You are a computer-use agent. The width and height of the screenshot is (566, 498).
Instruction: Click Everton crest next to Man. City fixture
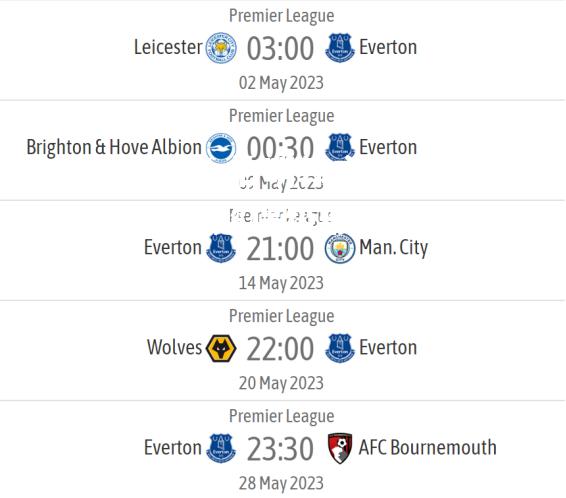pyautogui.click(x=221, y=248)
